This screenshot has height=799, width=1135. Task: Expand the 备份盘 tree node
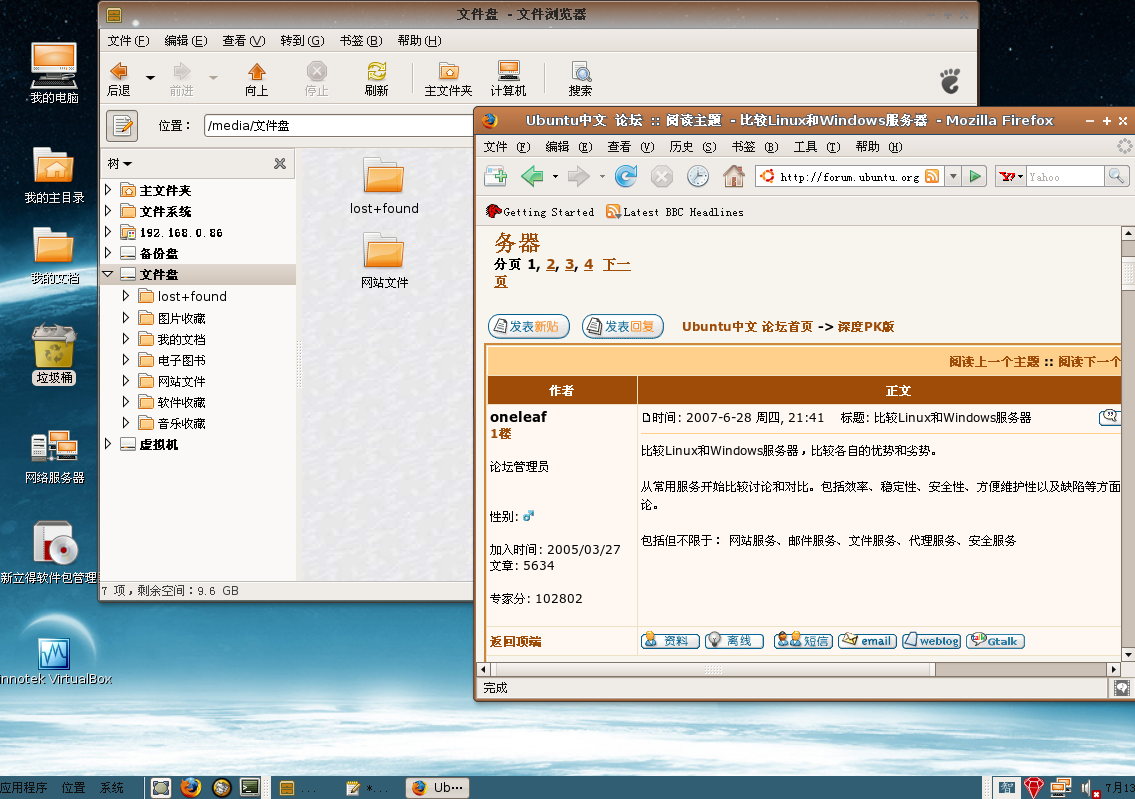[108, 253]
